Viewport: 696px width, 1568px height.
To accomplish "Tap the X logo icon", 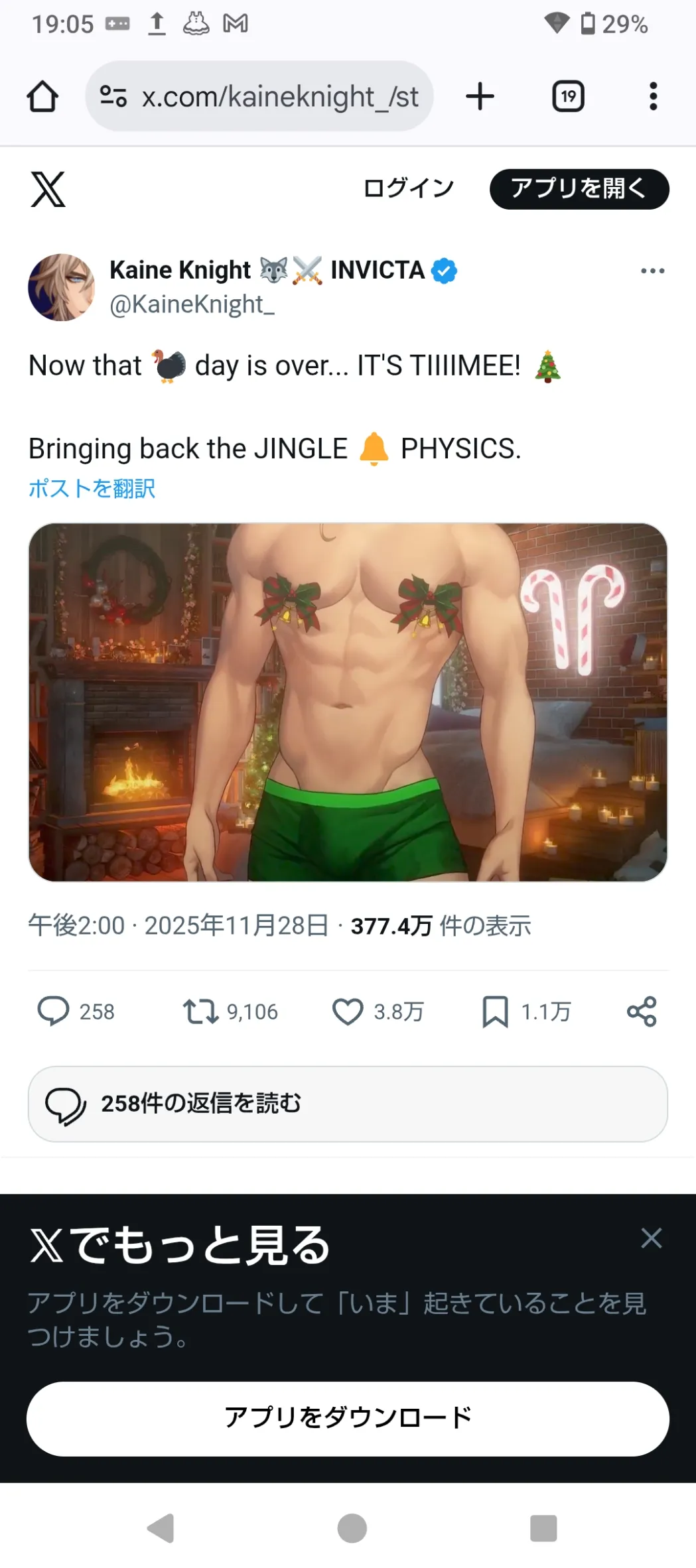I will tap(48, 189).
